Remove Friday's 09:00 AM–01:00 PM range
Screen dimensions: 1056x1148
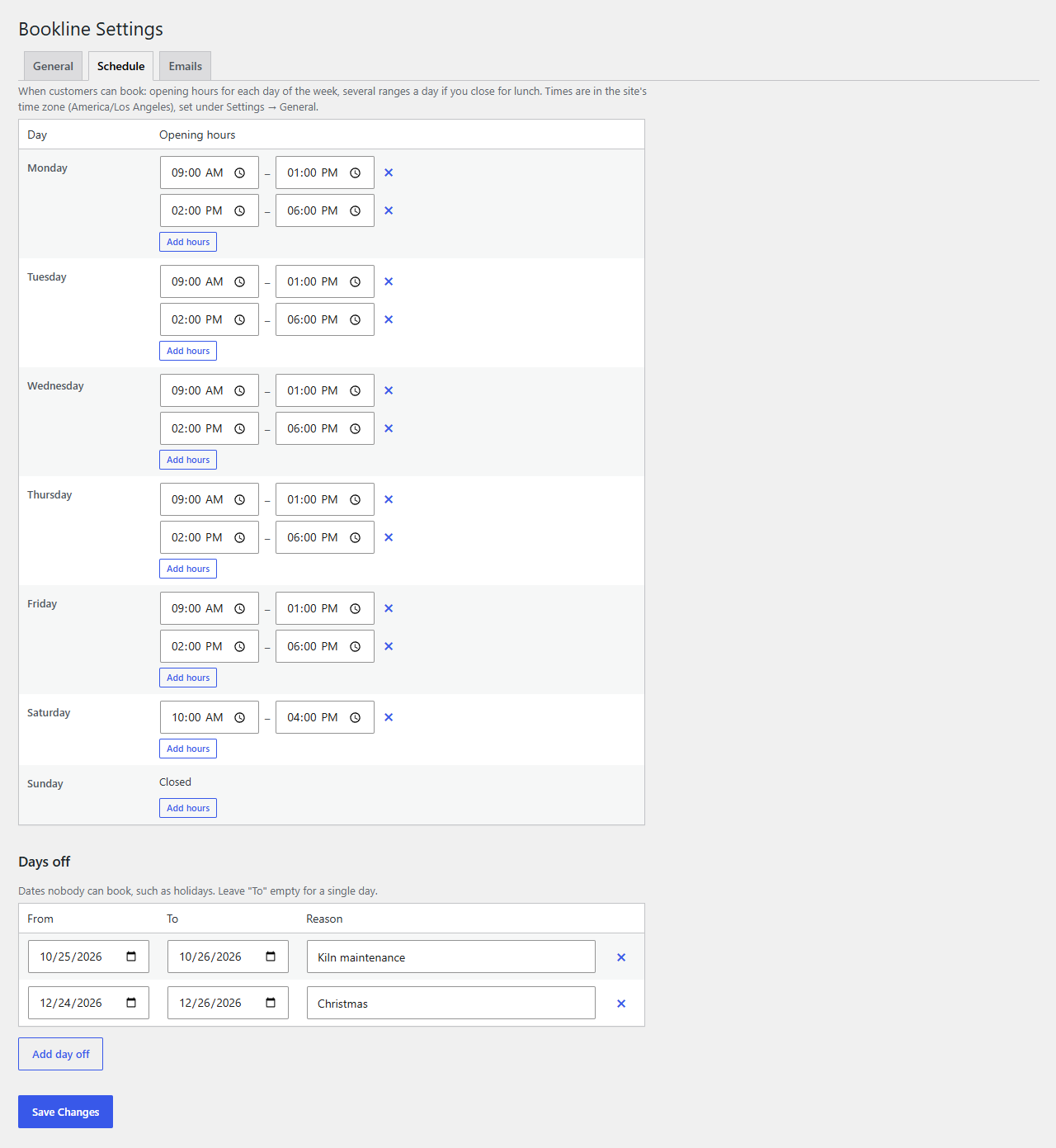389,608
